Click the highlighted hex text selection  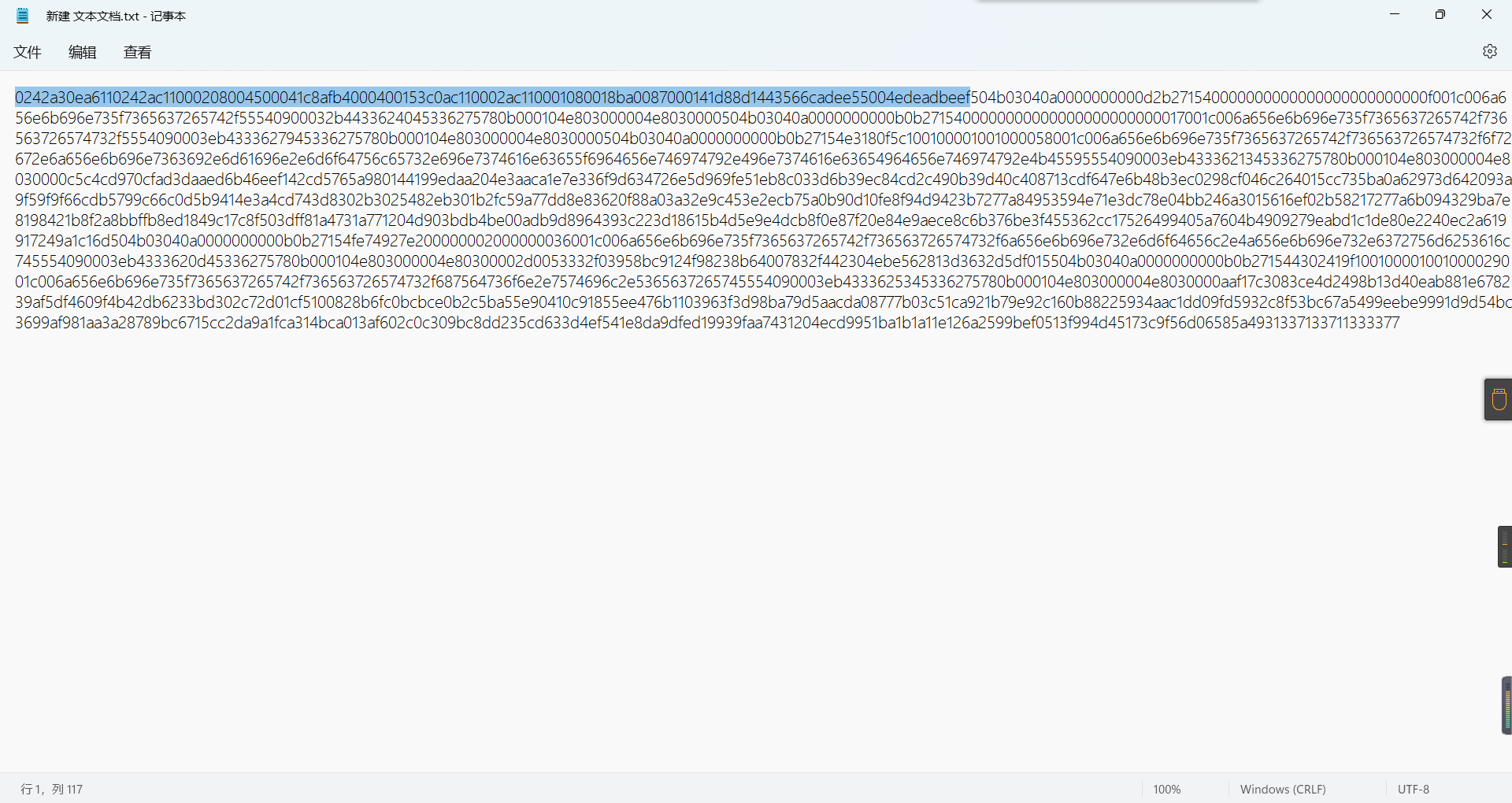click(492, 98)
